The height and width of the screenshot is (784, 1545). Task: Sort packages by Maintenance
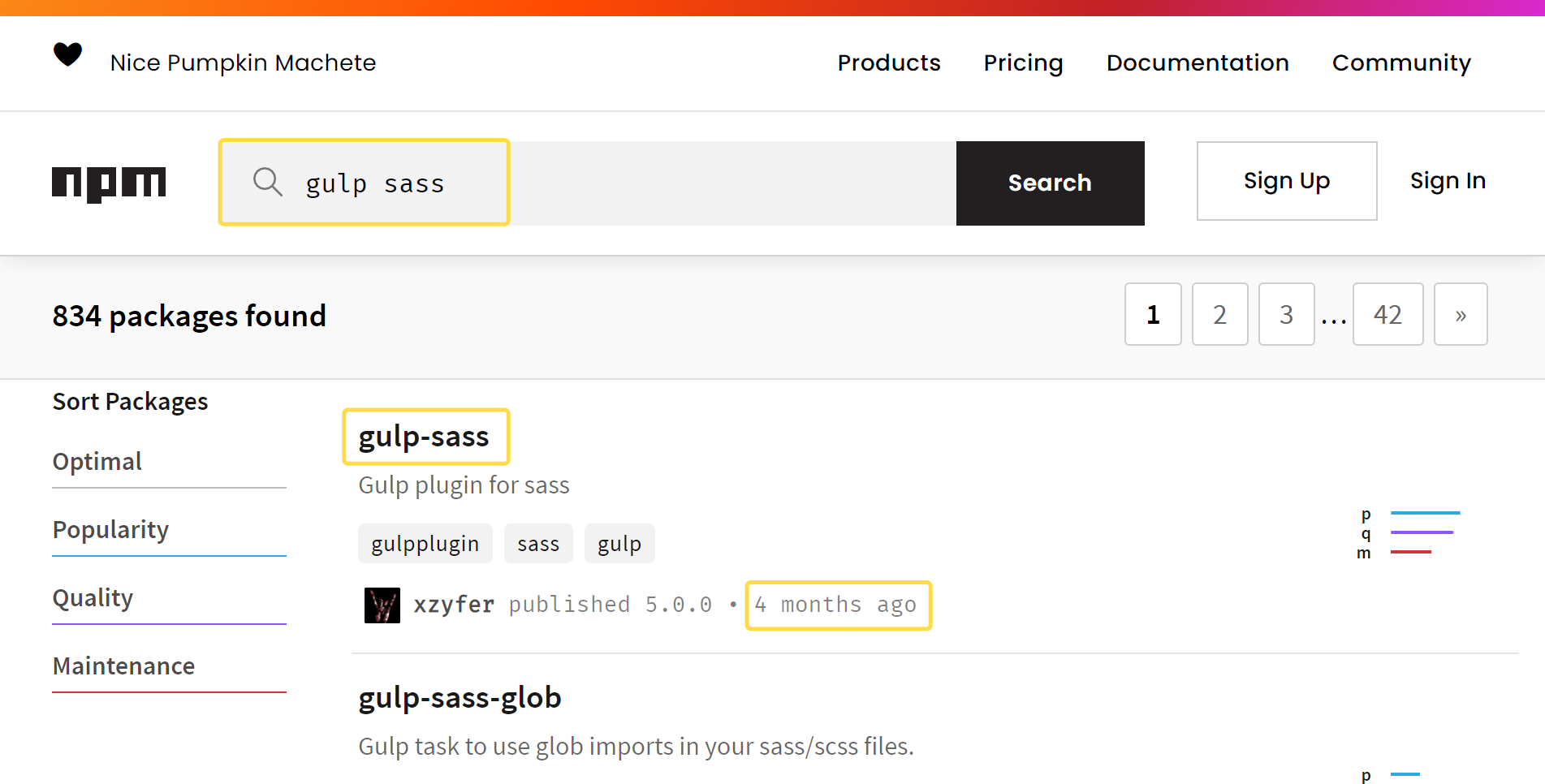tap(123, 666)
